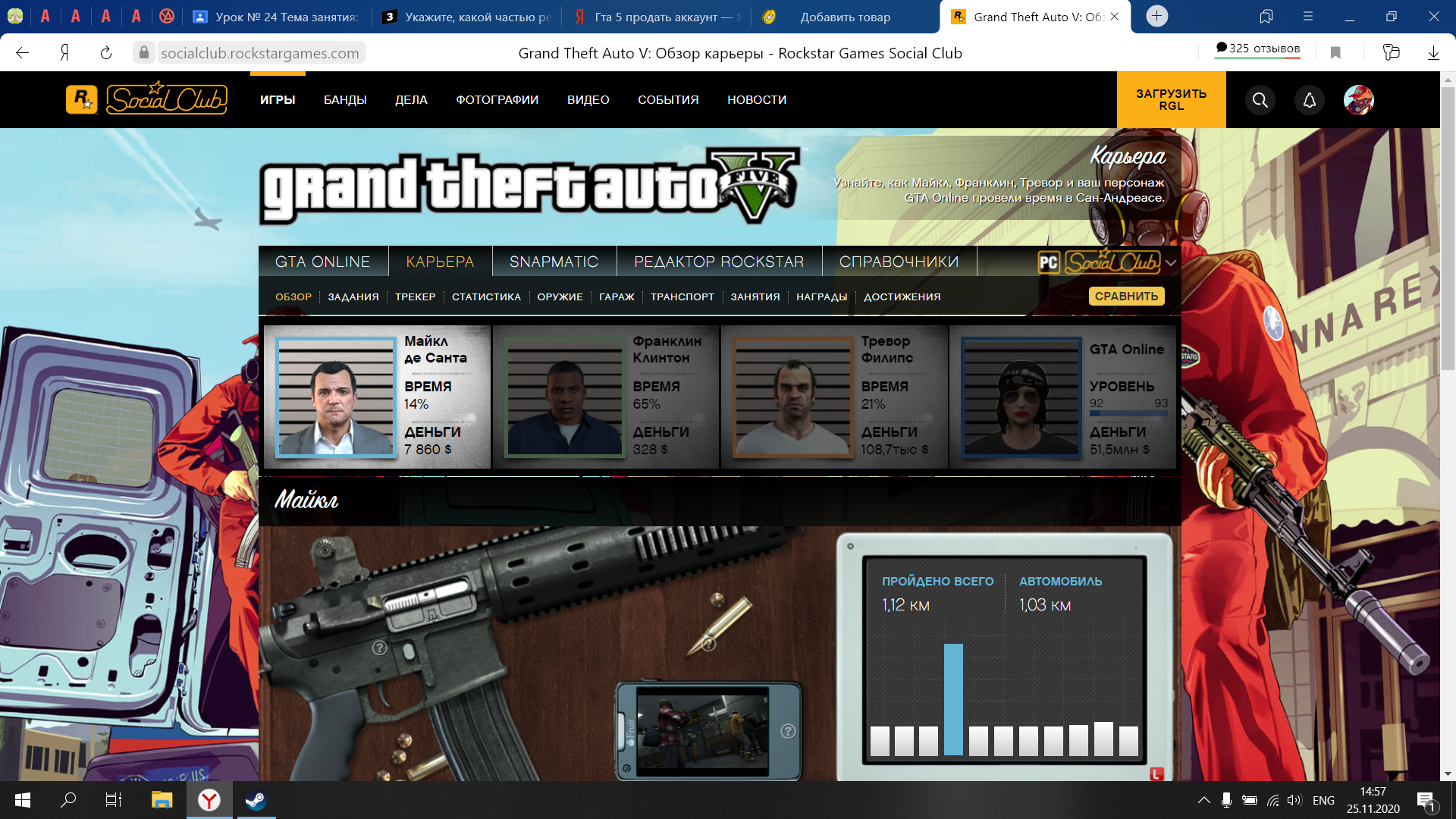1456x819 pixels.
Task: Click the Steam taskbar icon
Action: tap(256, 800)
